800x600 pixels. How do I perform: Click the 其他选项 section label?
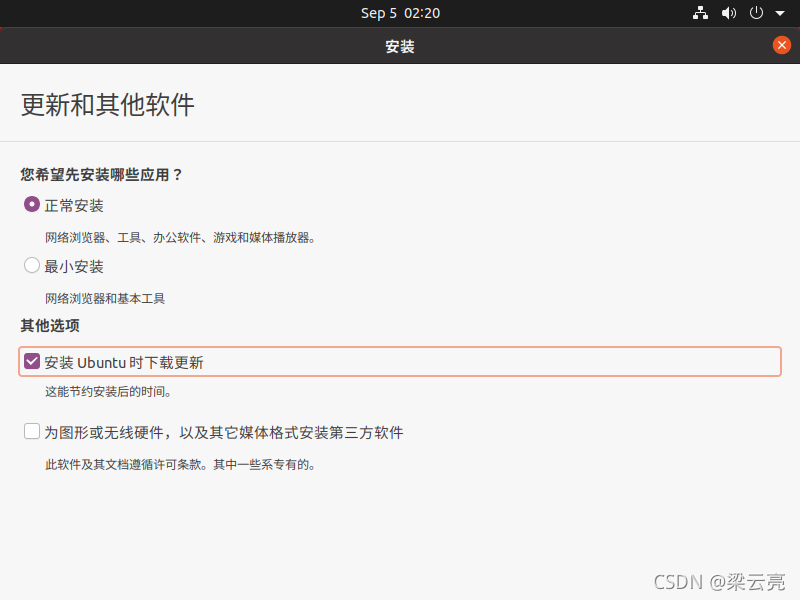[50, 326]
